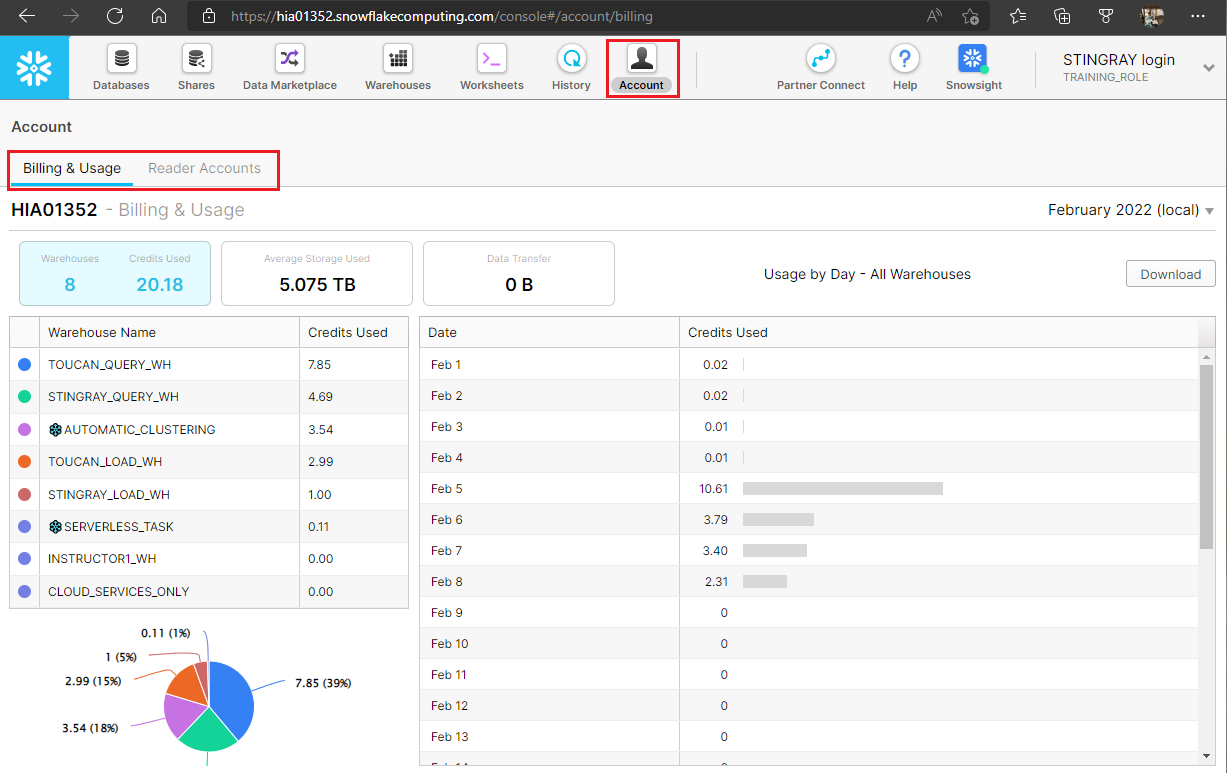Click the Snowflake logo icon
The width and height of the screenshot is (1227, 773).
[x=34, y=68]
